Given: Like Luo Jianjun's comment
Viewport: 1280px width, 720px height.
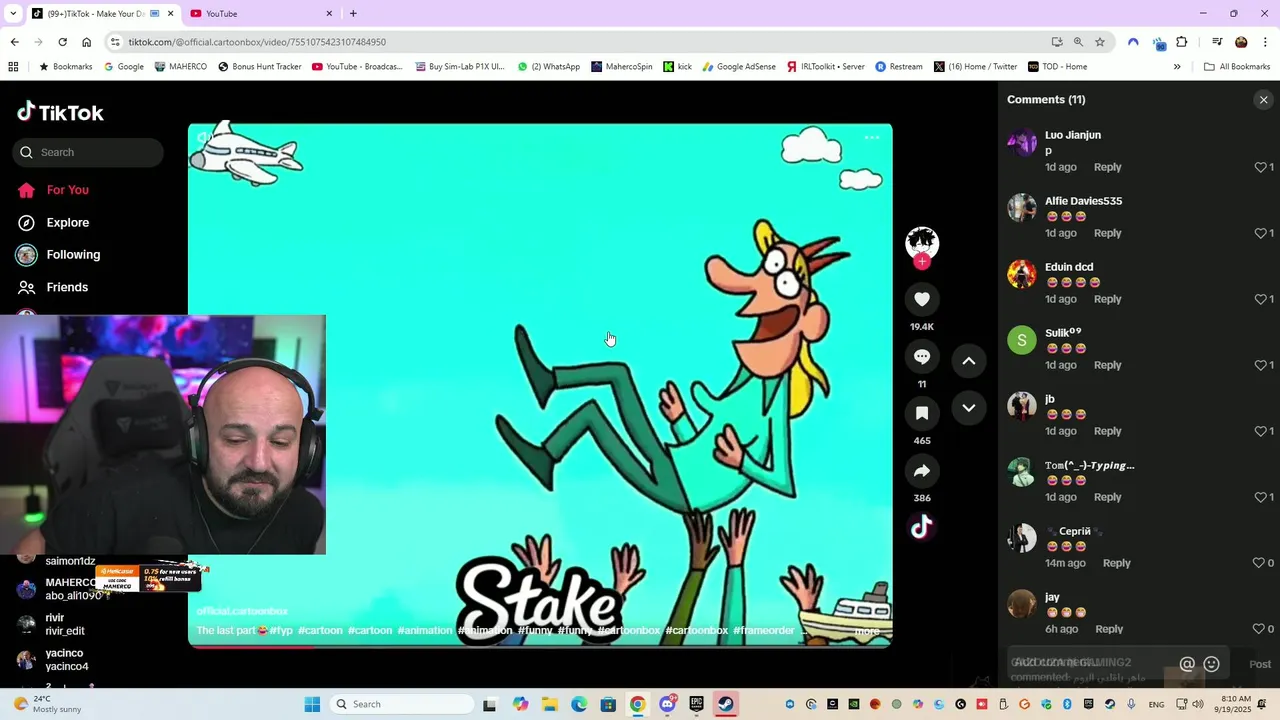Looking at the screenshot, I should 1260,167.
